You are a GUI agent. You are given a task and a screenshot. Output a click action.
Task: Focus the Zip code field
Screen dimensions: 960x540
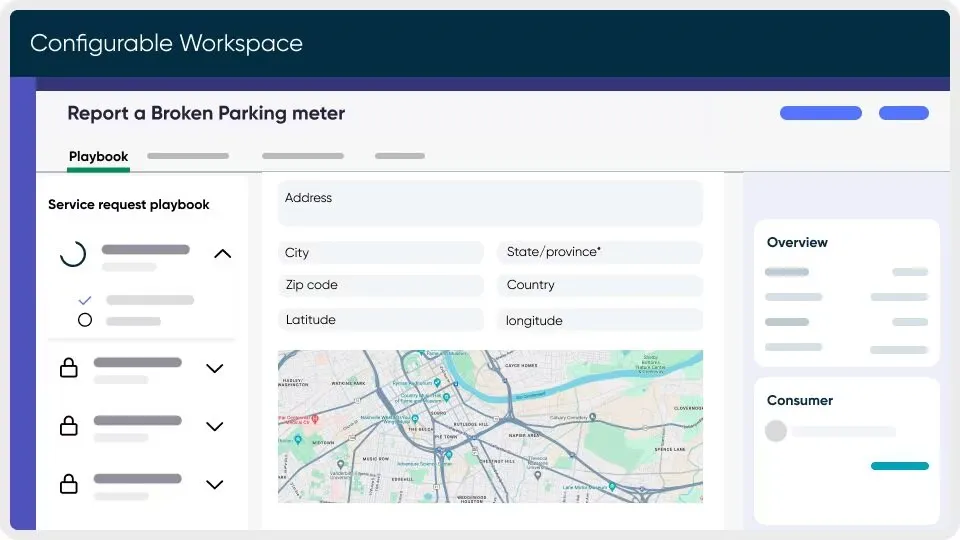[380, 285]
